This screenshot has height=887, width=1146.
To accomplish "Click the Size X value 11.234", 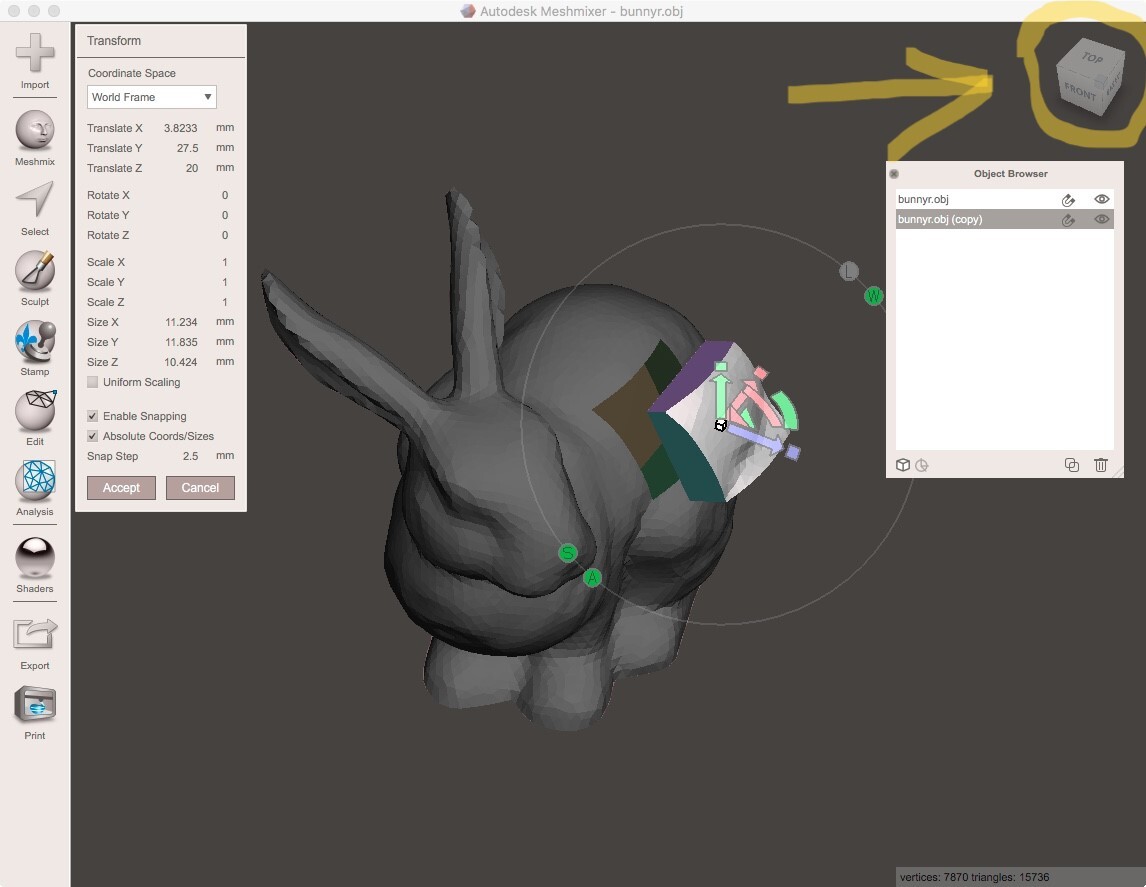I will click(x=181, y=322).
